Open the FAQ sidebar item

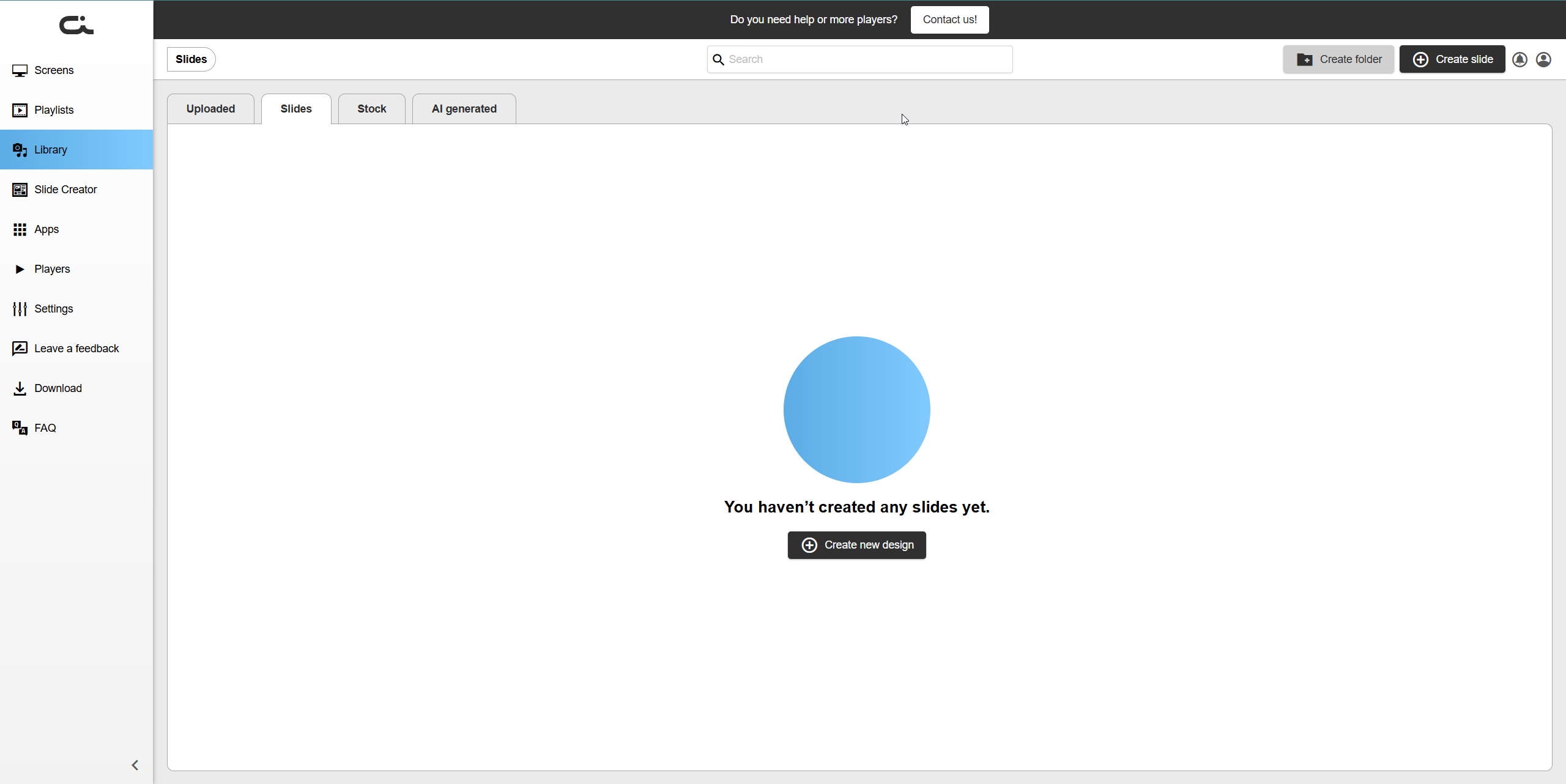pos(45,428)
